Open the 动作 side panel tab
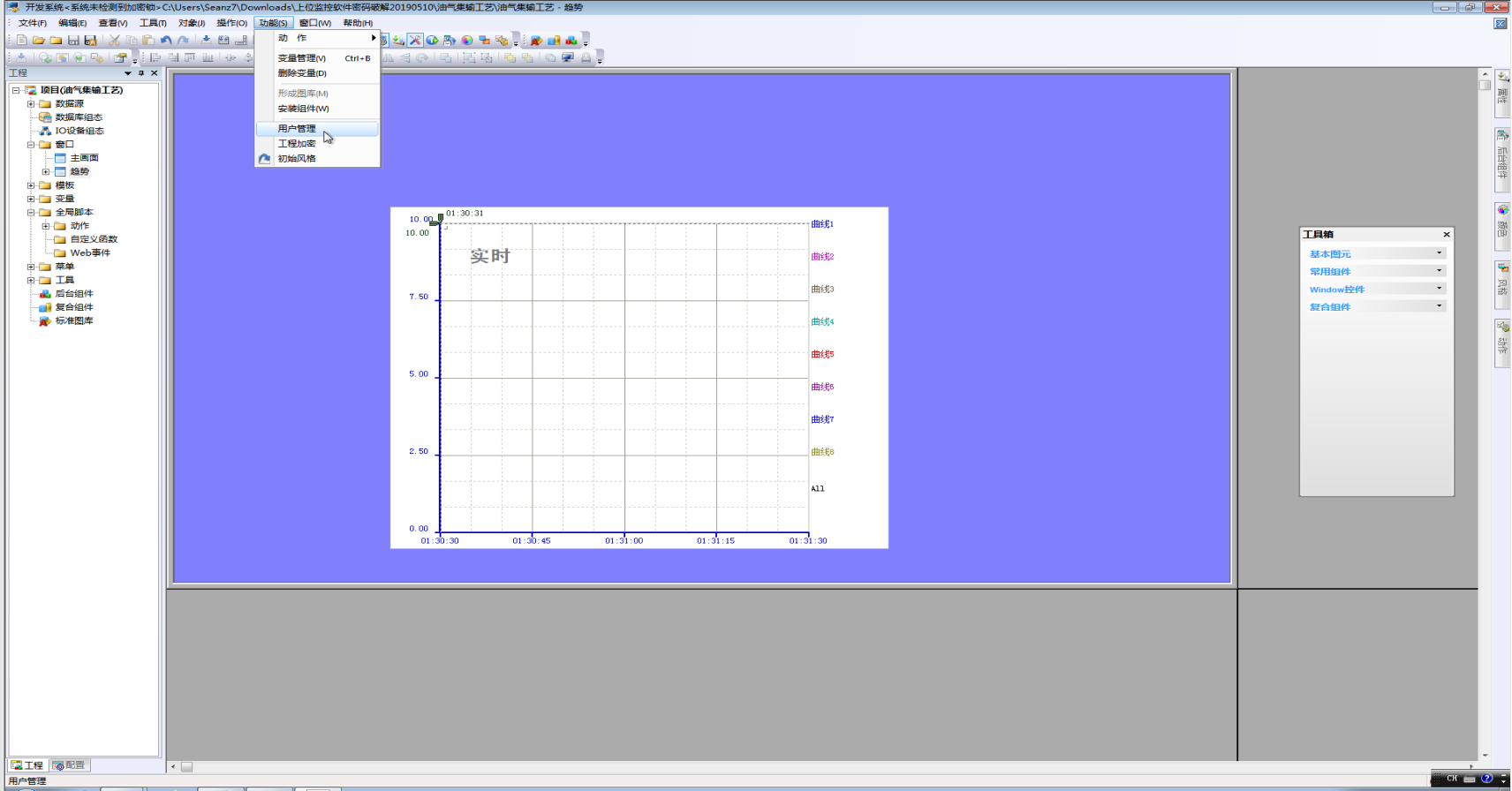Screen dimensions: 1512x791 point(1501,343)
